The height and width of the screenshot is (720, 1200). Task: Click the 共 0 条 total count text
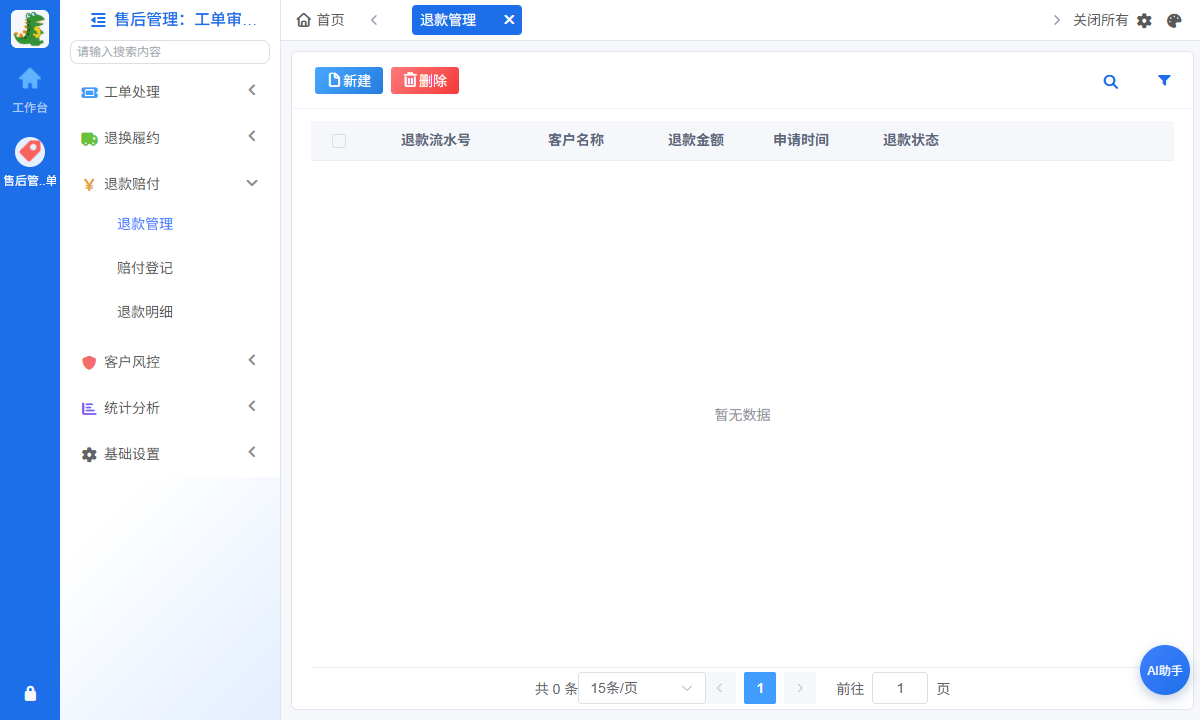556,689
